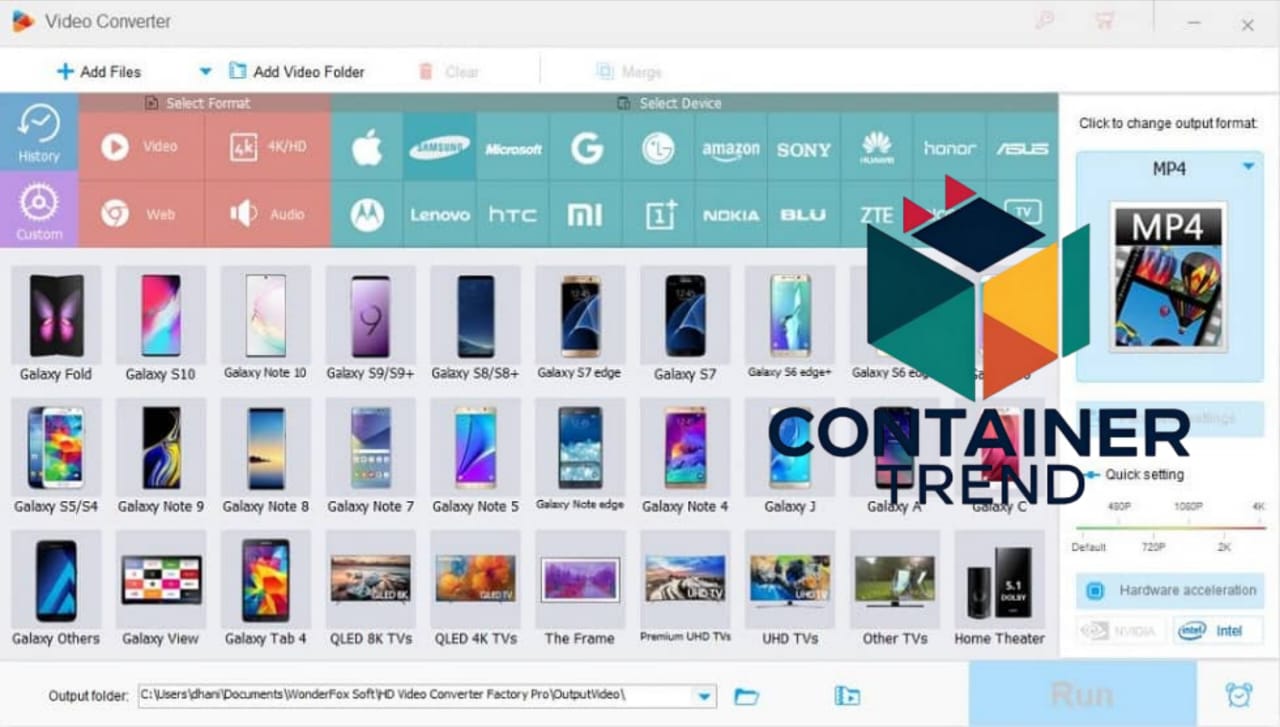Toggle the NVIDIA acceleration option
The image size is (1280, 727).
[x=1122, y=631]
